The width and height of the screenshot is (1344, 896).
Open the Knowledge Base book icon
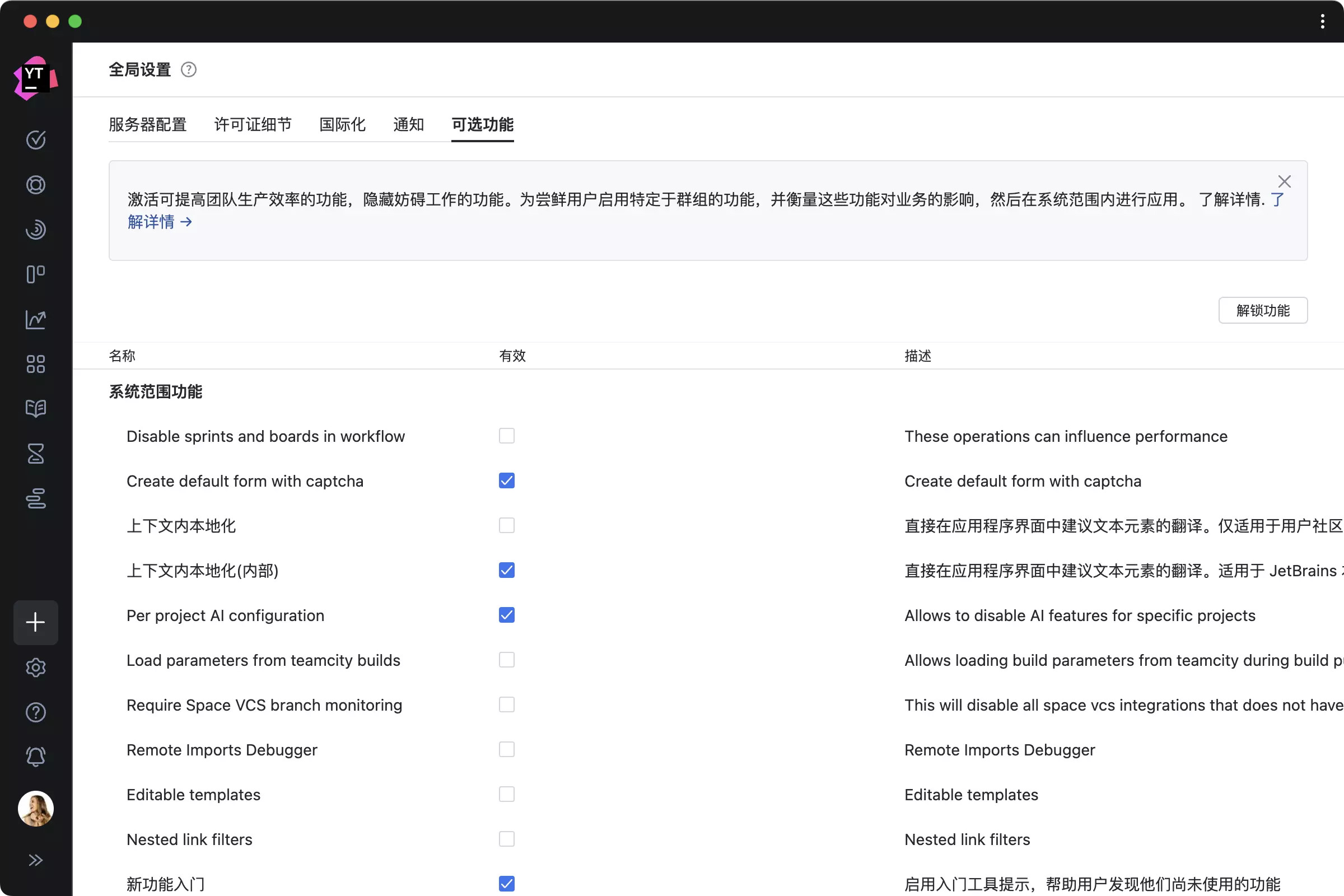pyautogui.click(x=35, y=409)
